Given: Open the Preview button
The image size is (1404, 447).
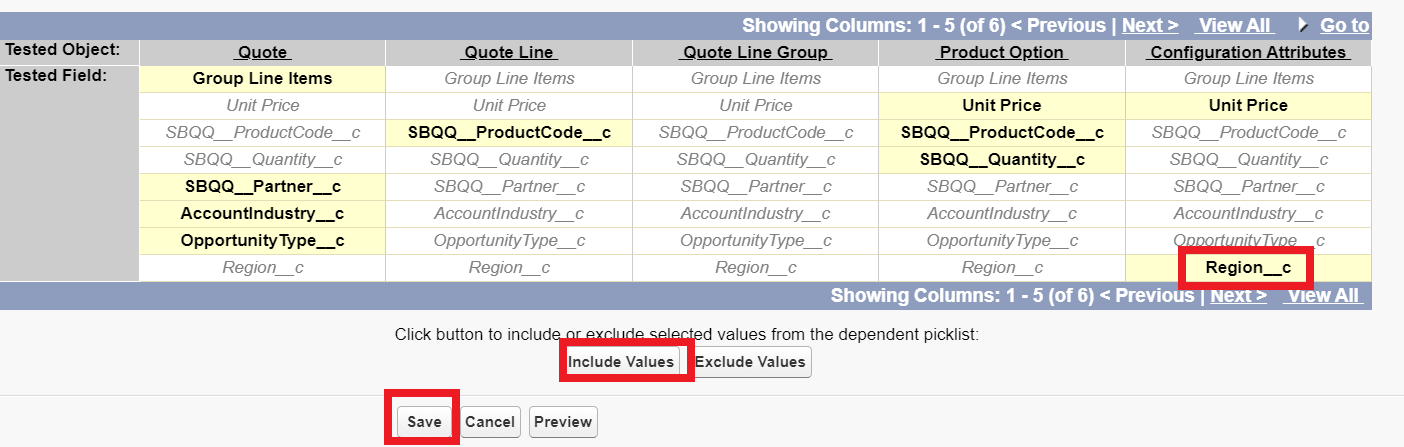Looking at the screenshot, I should click(x=563, y=422).
